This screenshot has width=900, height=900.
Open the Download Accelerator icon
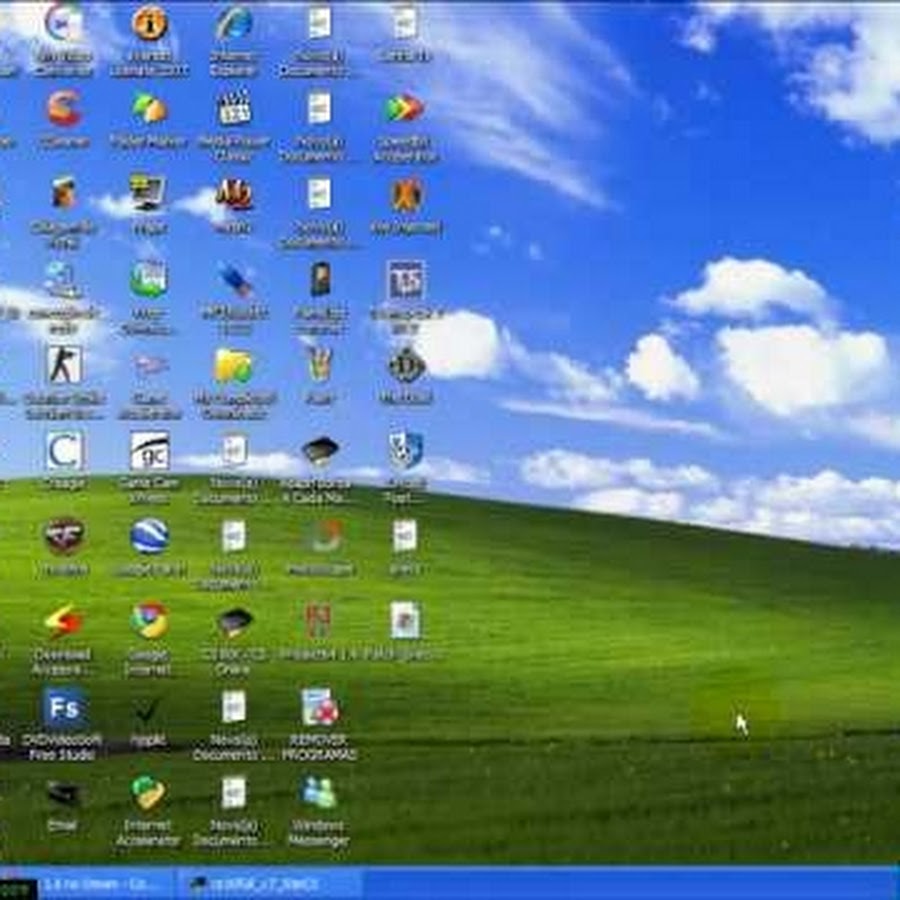pos(64,621)
